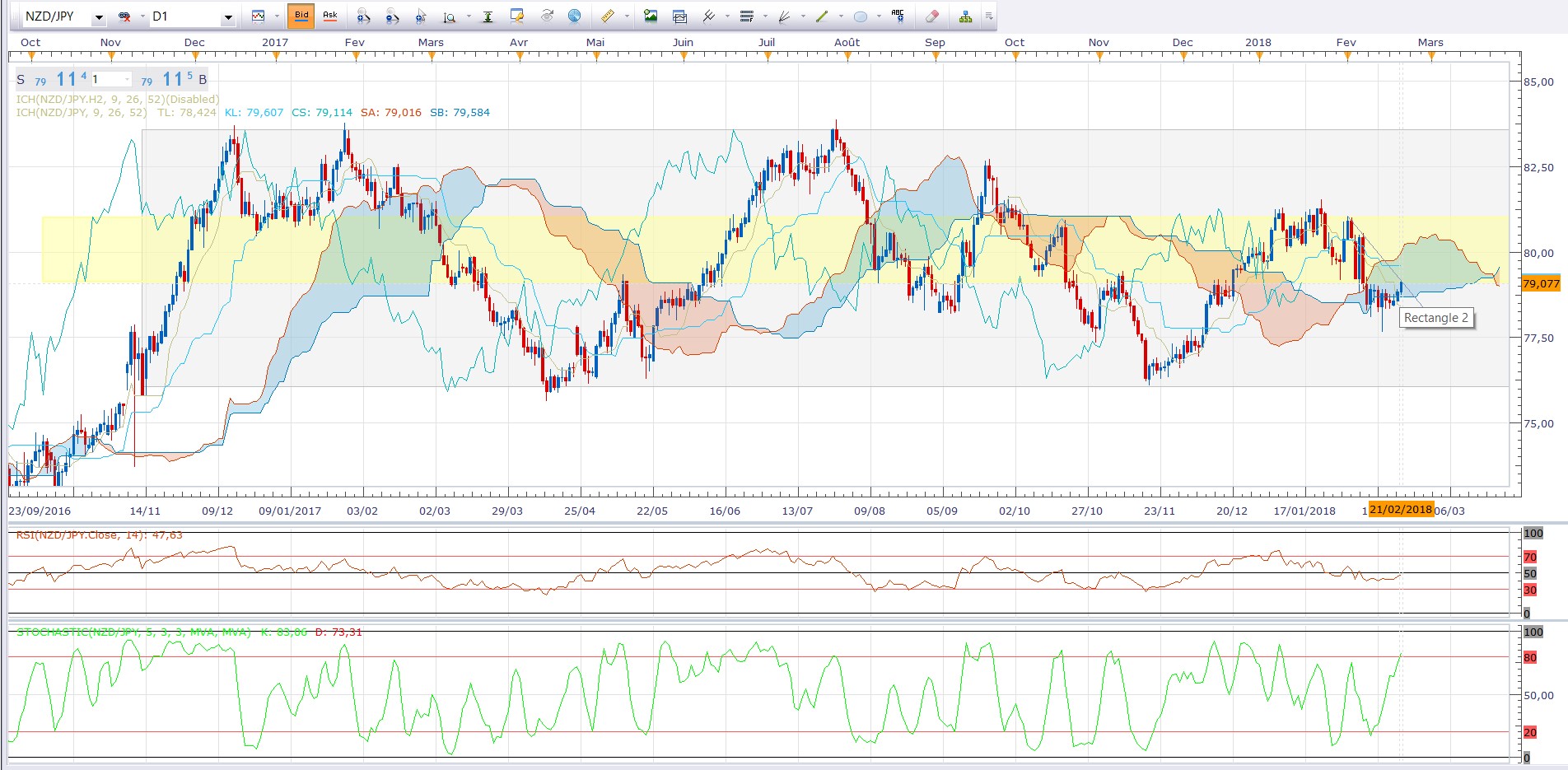Open the chart type dropdown arrow
The height and width of the screenshot is (770, 1568).
tap(278, 16)
